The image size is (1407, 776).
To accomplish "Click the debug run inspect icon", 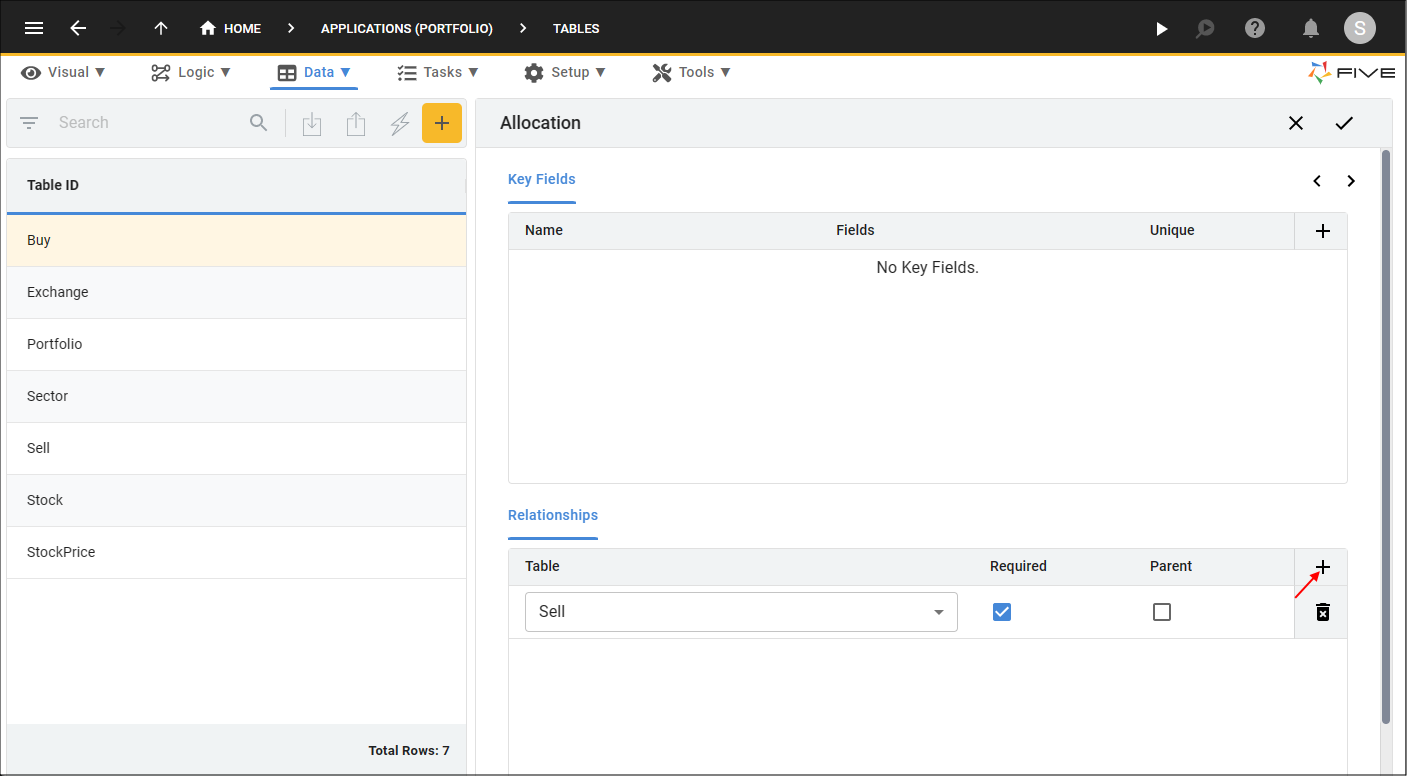I will click(x=1205, y=28).
